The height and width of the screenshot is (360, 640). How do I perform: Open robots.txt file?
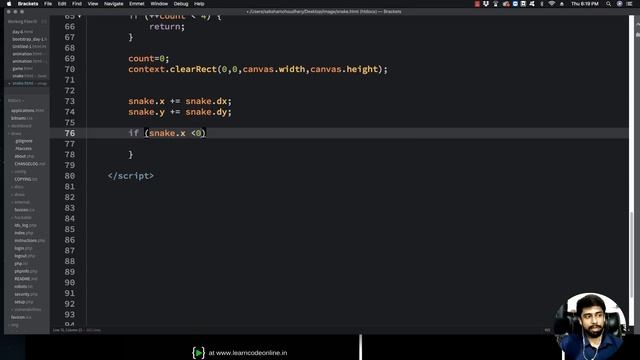click(23, 287)
